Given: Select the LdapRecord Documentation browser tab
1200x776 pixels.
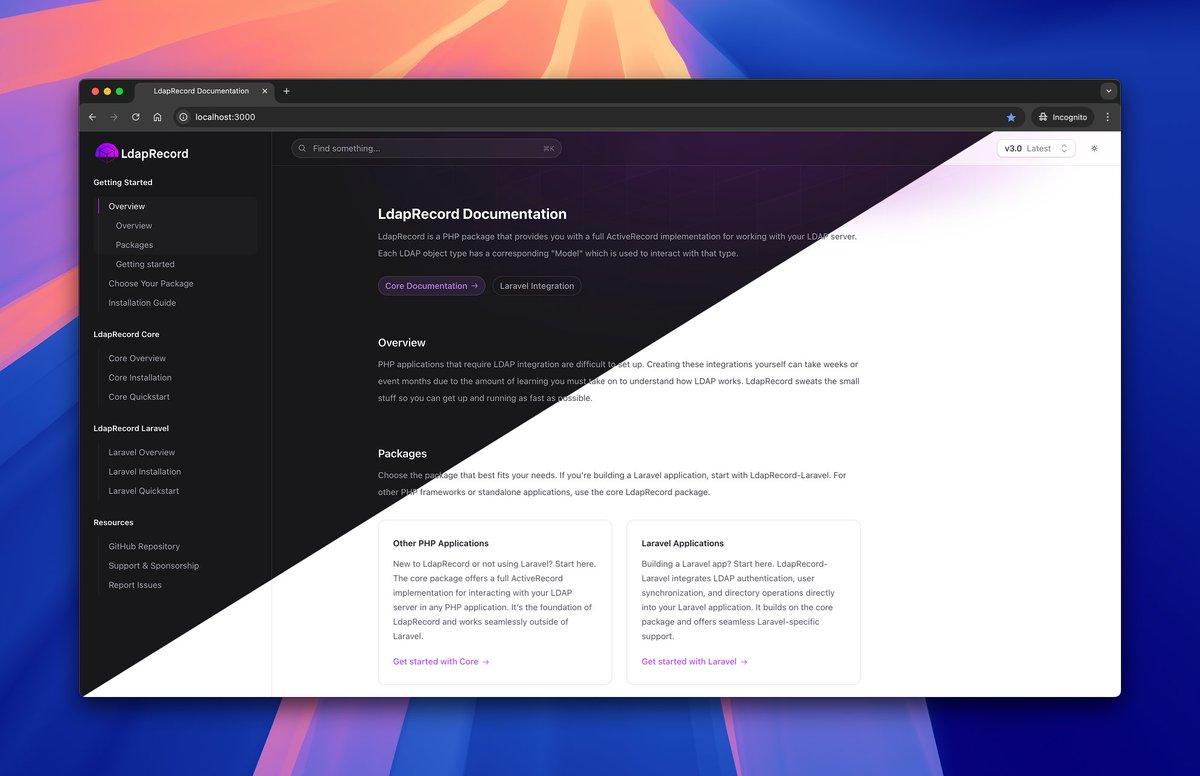Looking at the screenshot, I should [204, 91].
